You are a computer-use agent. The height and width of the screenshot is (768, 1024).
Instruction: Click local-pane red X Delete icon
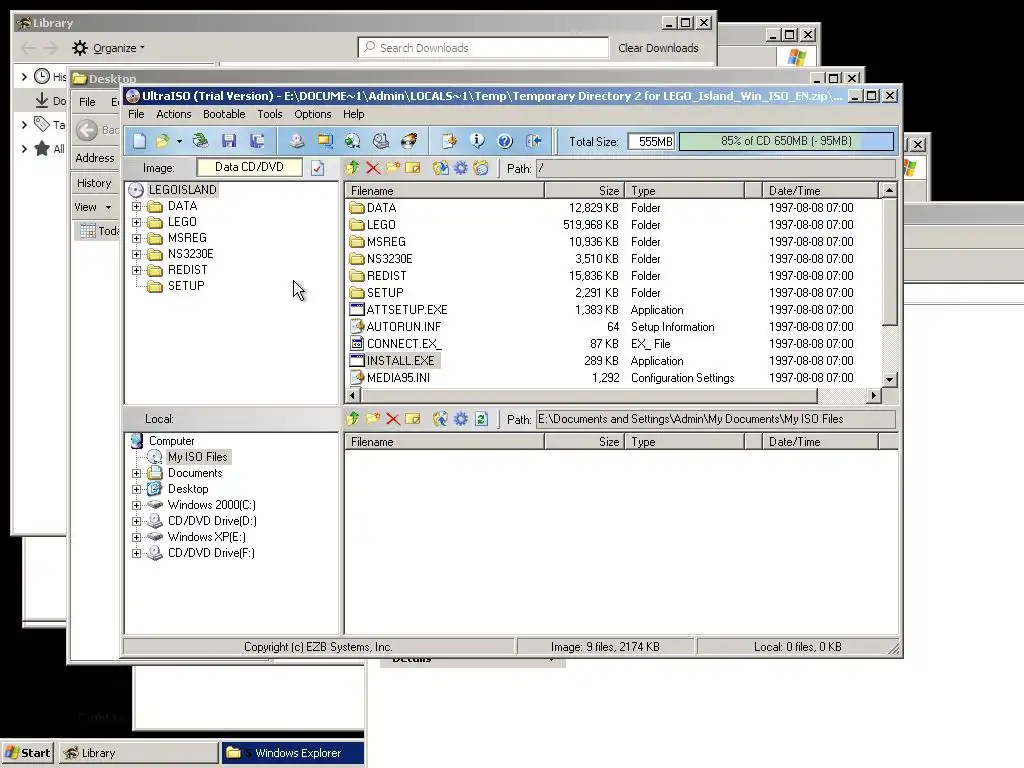coord(392,419)
